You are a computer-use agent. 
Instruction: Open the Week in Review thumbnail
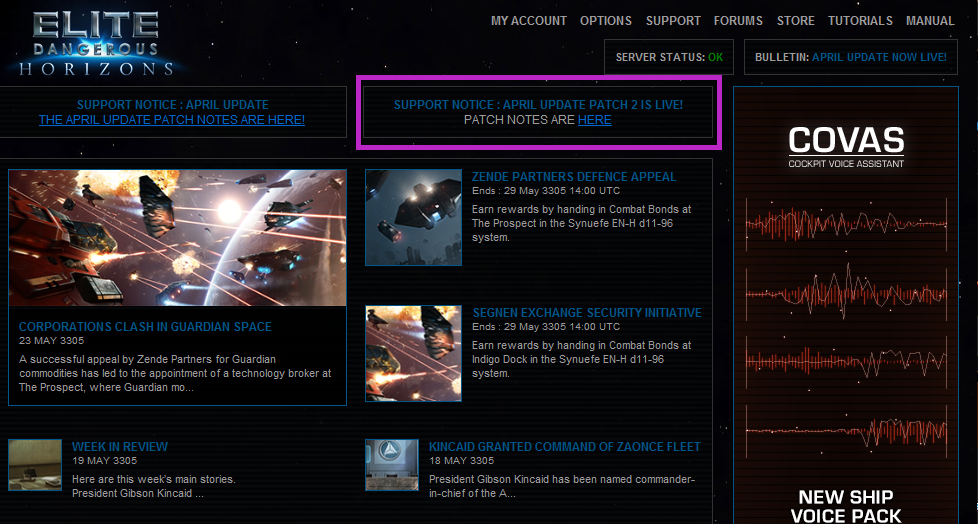35,465
